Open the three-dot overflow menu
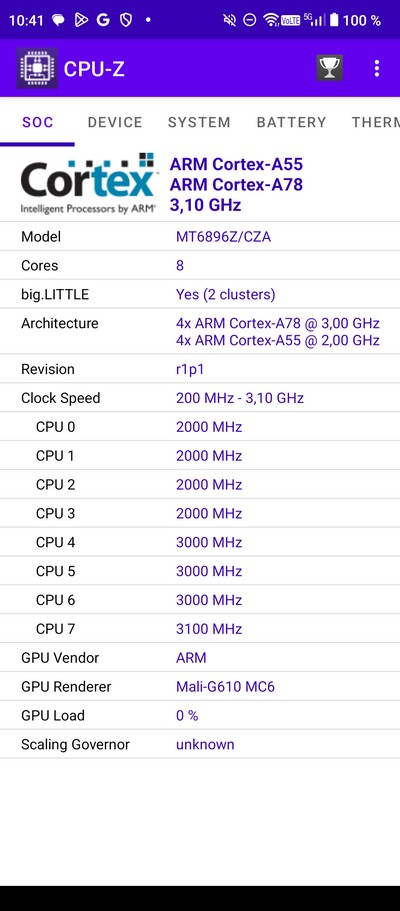Viewport: 400px width, 911px height. tap(377, 69)
